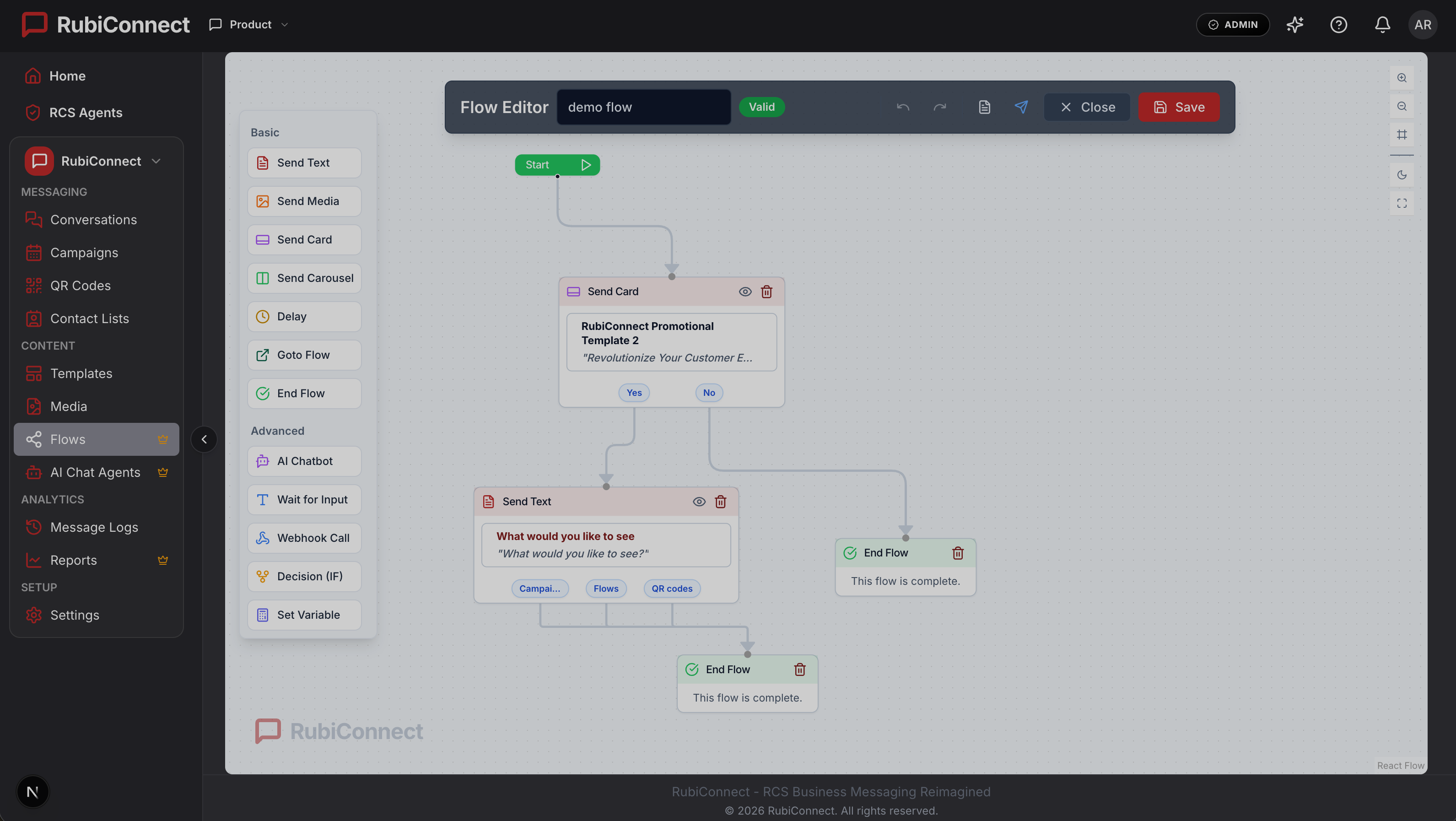Expand the RubiConnect workspace selector

96,161
